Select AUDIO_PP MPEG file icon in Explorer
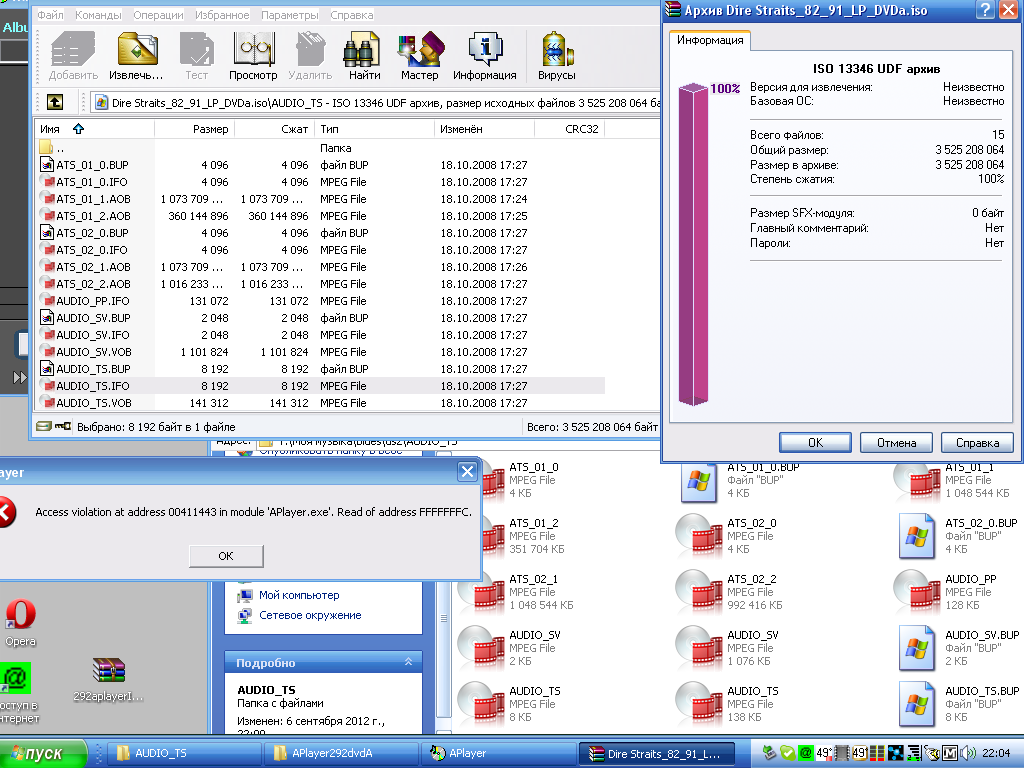 [x=917, y=592]
